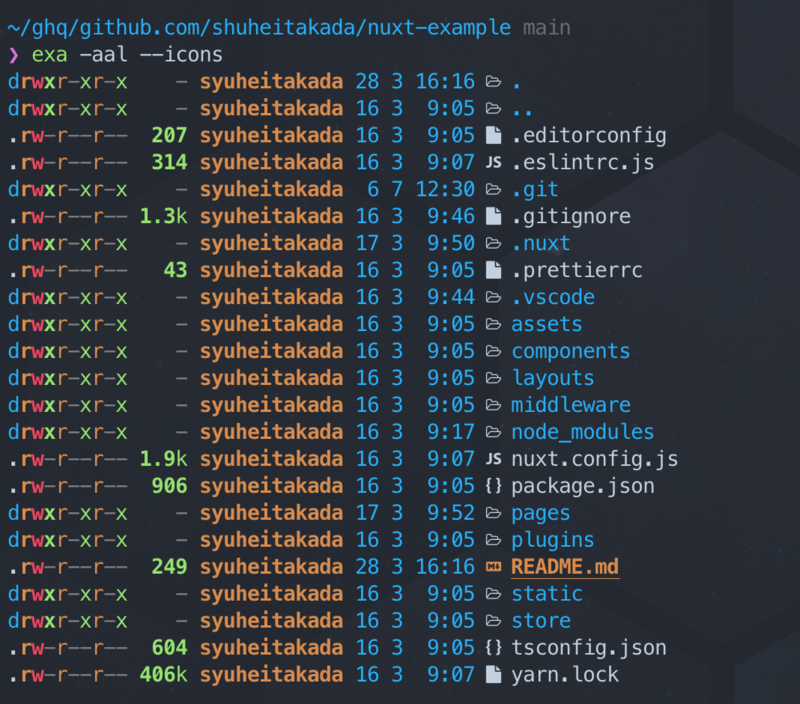Click the 406k size value
Image resolution: width=800 pixels, height=704 pixels.
click(163, 675)
